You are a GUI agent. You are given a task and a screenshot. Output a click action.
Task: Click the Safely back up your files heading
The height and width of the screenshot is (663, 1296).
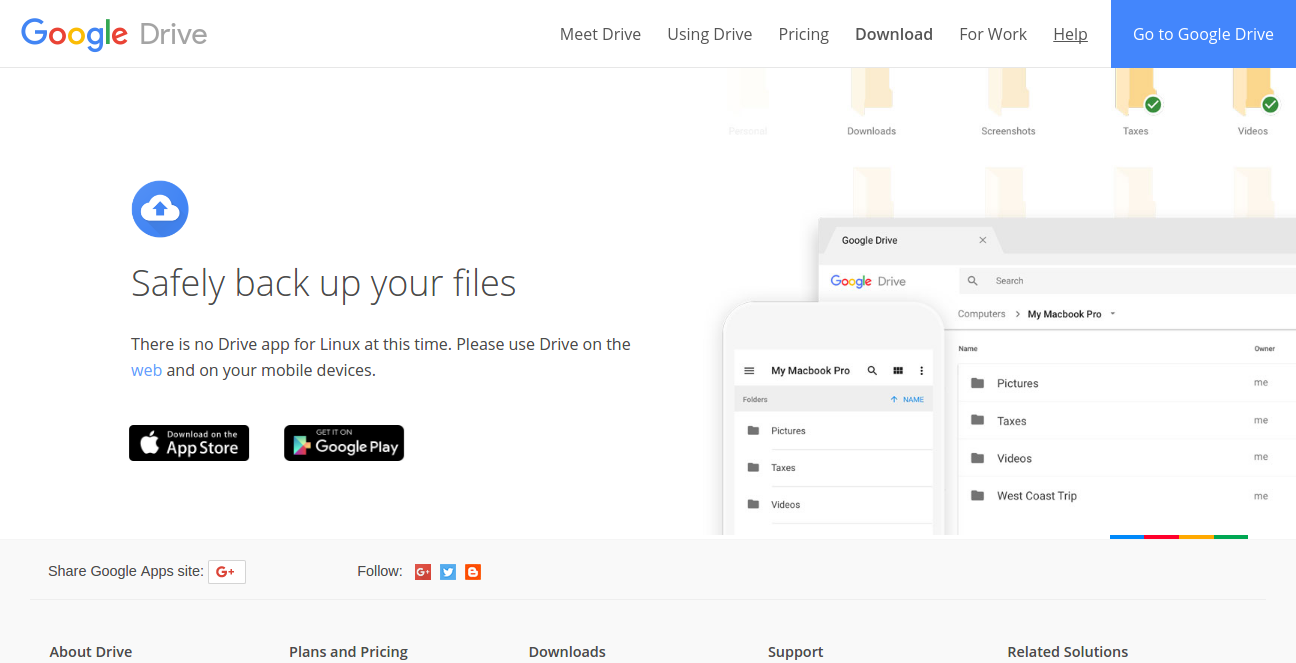pos(323,284)
